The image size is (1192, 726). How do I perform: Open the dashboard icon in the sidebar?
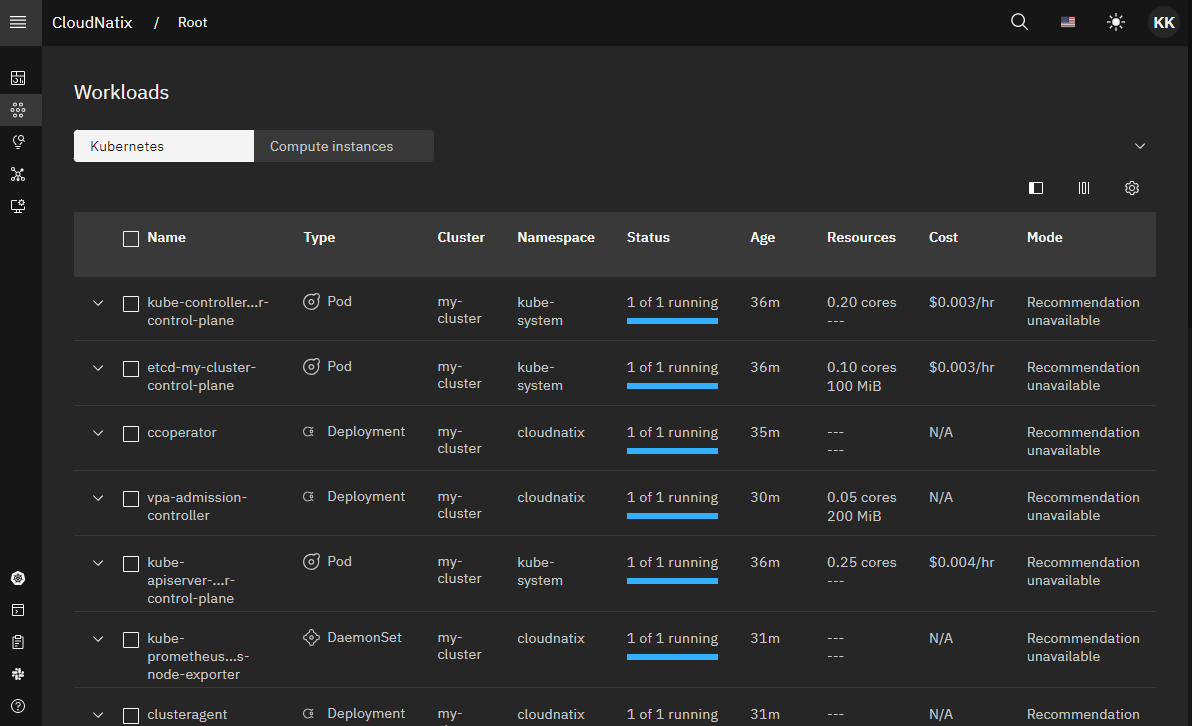pos(18,78)
